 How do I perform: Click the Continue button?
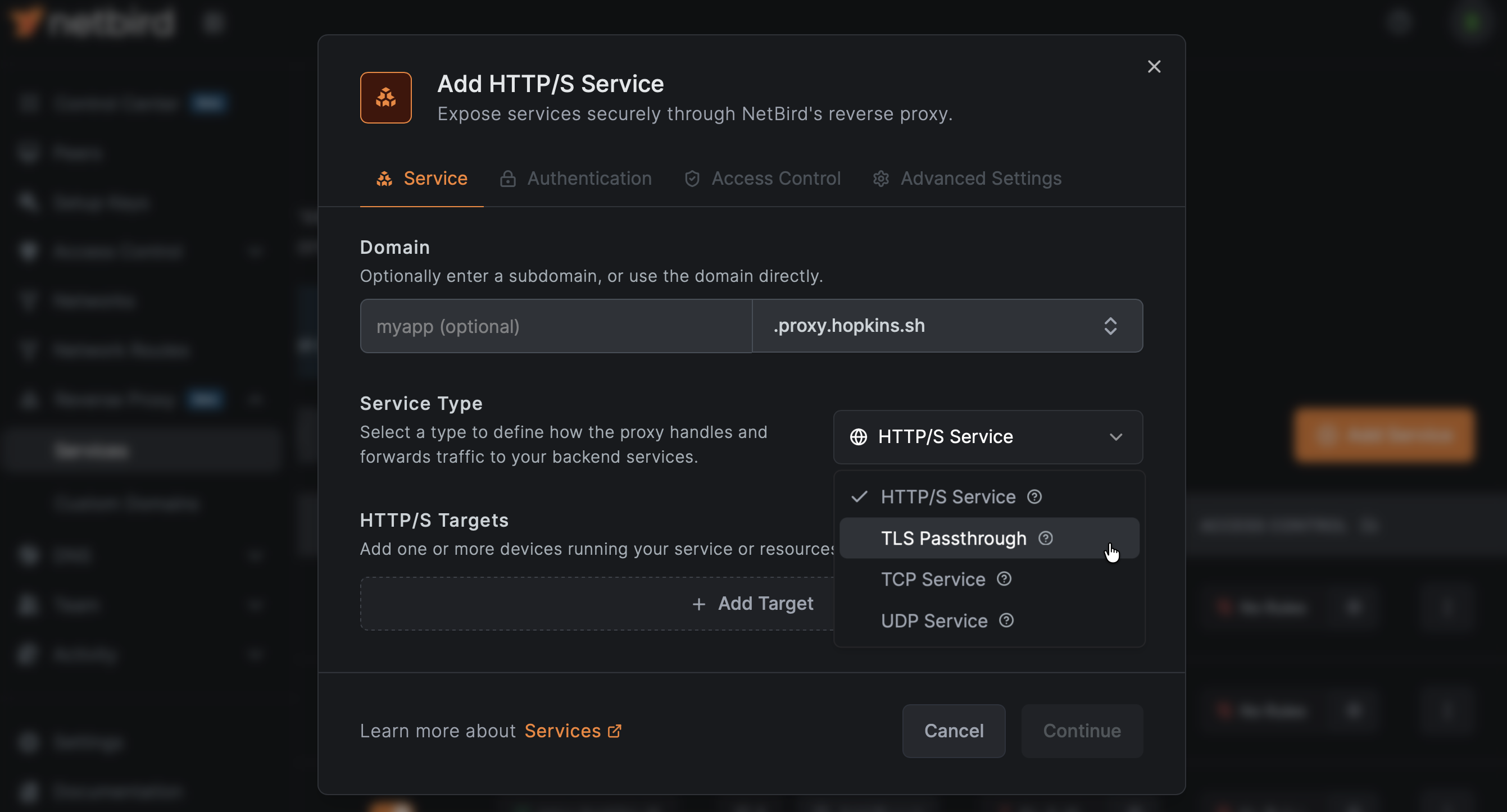(x=1082, y=731)
